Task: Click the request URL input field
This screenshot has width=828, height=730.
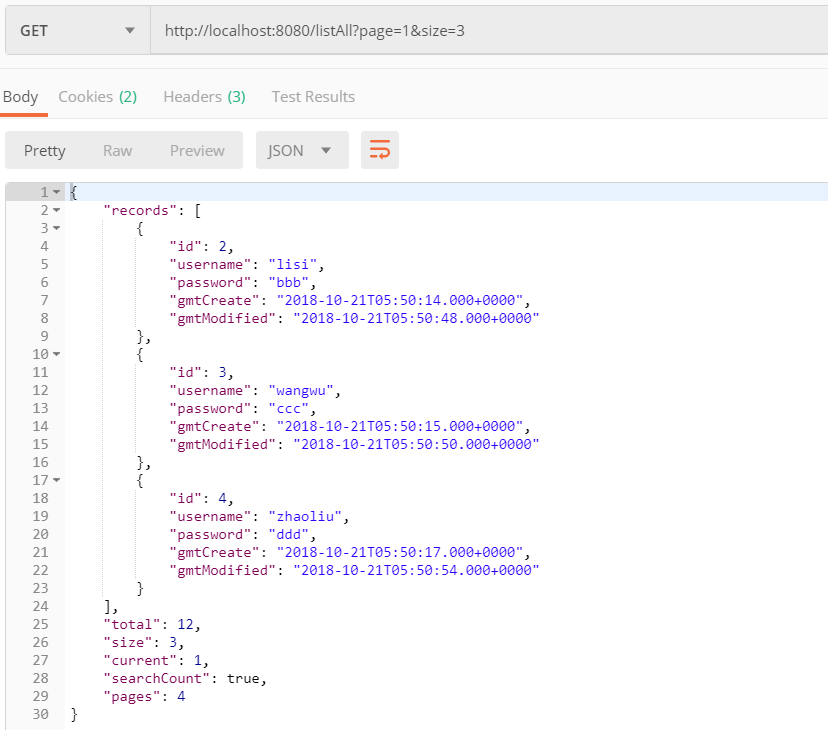Action: (x=489, y=31)
